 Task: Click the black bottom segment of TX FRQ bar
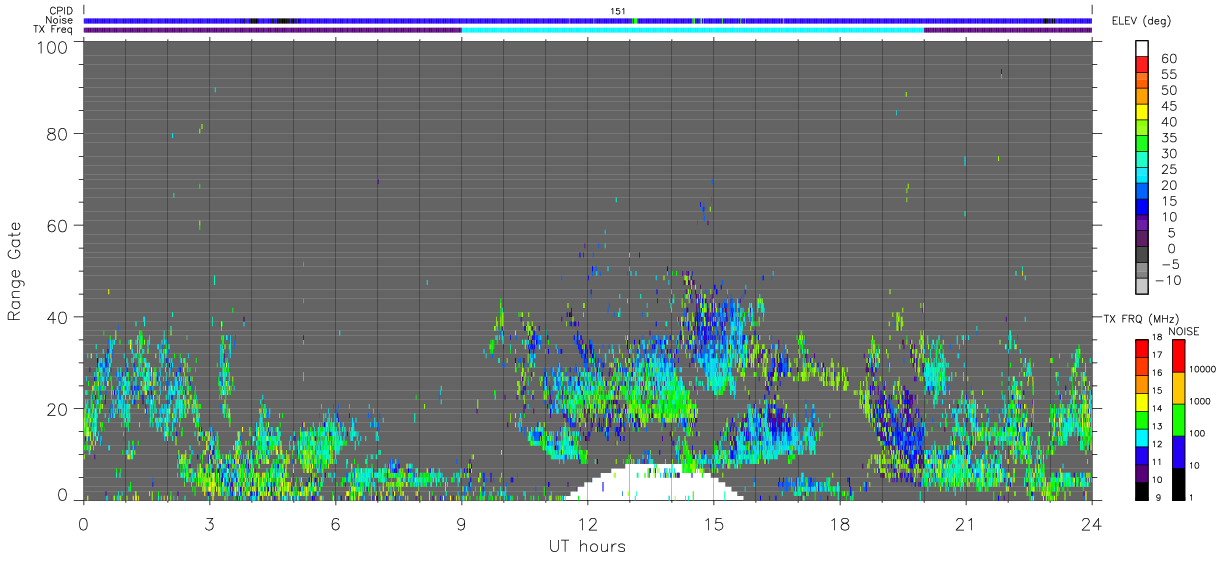pos(1141,491)
